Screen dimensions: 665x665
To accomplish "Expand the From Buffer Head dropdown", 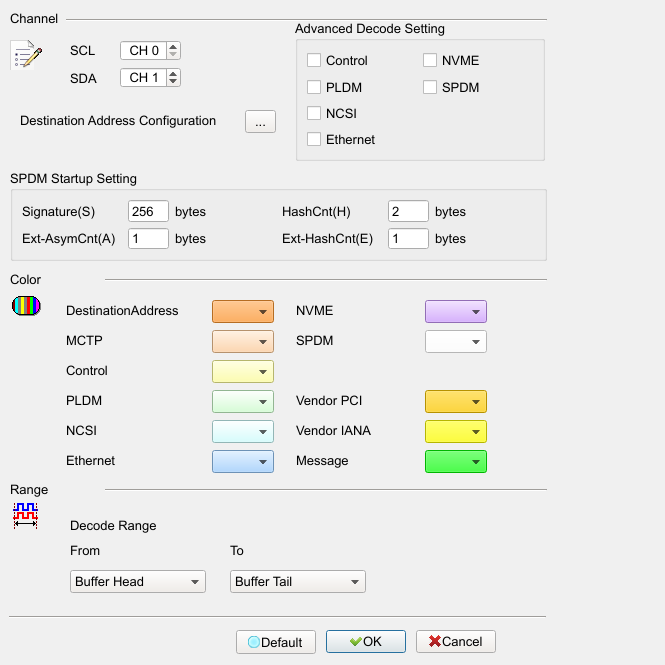I will tap(138, 581).
